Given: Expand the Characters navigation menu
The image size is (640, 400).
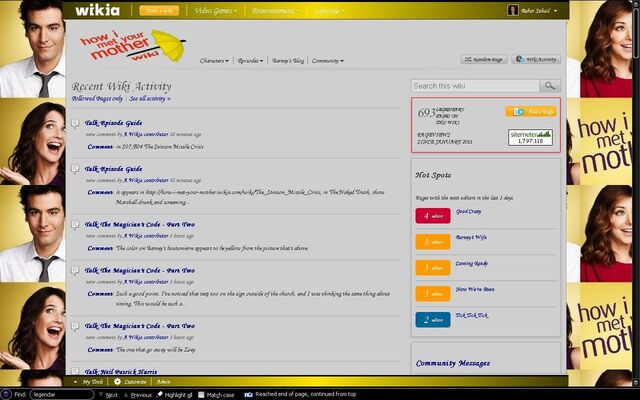Looking at the screenshot, I should (x=214, y=61).
